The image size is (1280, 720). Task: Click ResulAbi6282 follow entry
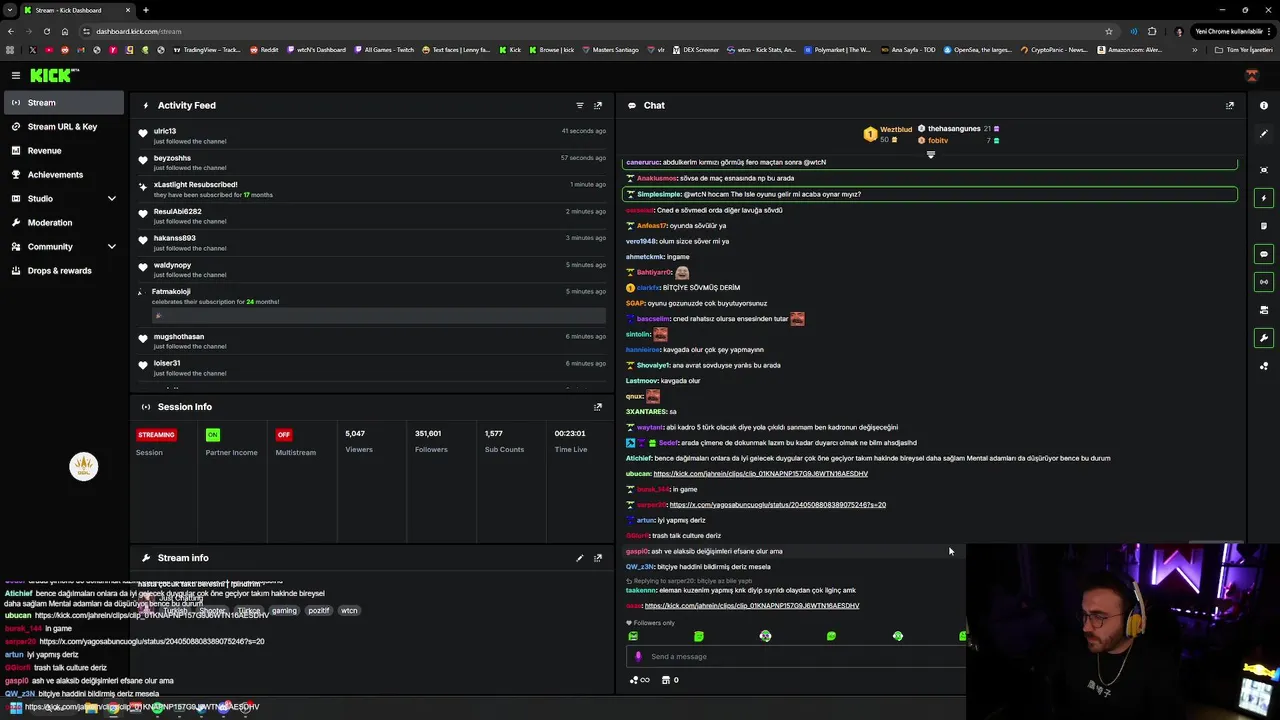(371, 216)
